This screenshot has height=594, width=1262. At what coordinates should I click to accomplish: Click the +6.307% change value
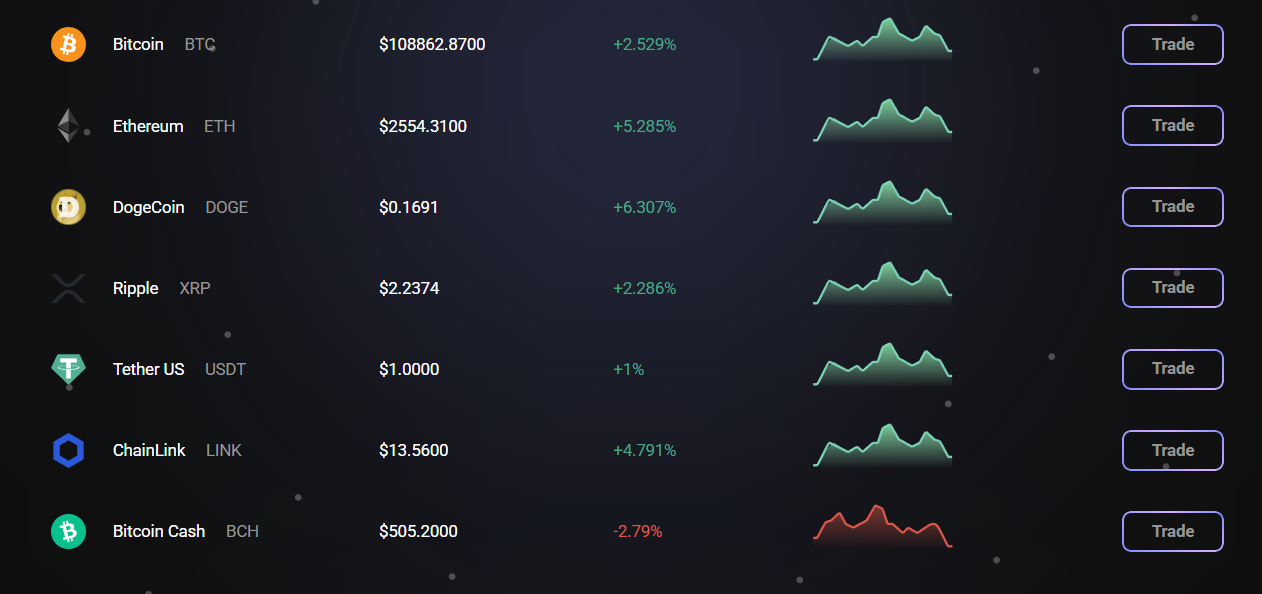pos(645,207)
